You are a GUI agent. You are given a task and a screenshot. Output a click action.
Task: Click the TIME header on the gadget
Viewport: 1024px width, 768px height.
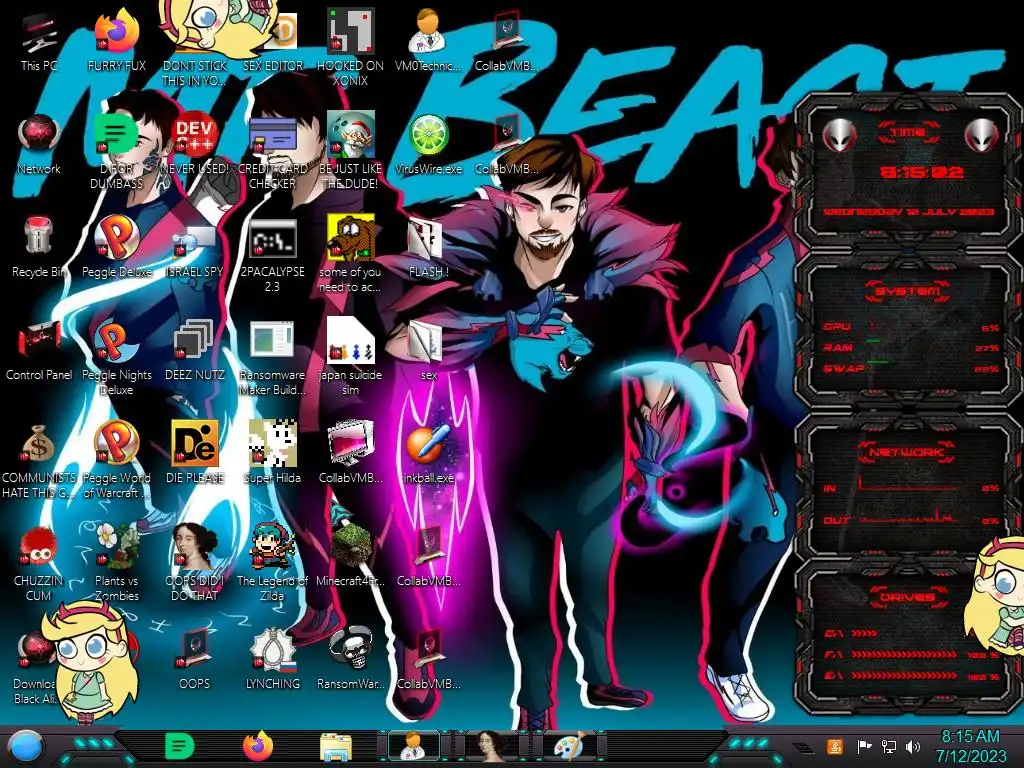click(909, 132)
